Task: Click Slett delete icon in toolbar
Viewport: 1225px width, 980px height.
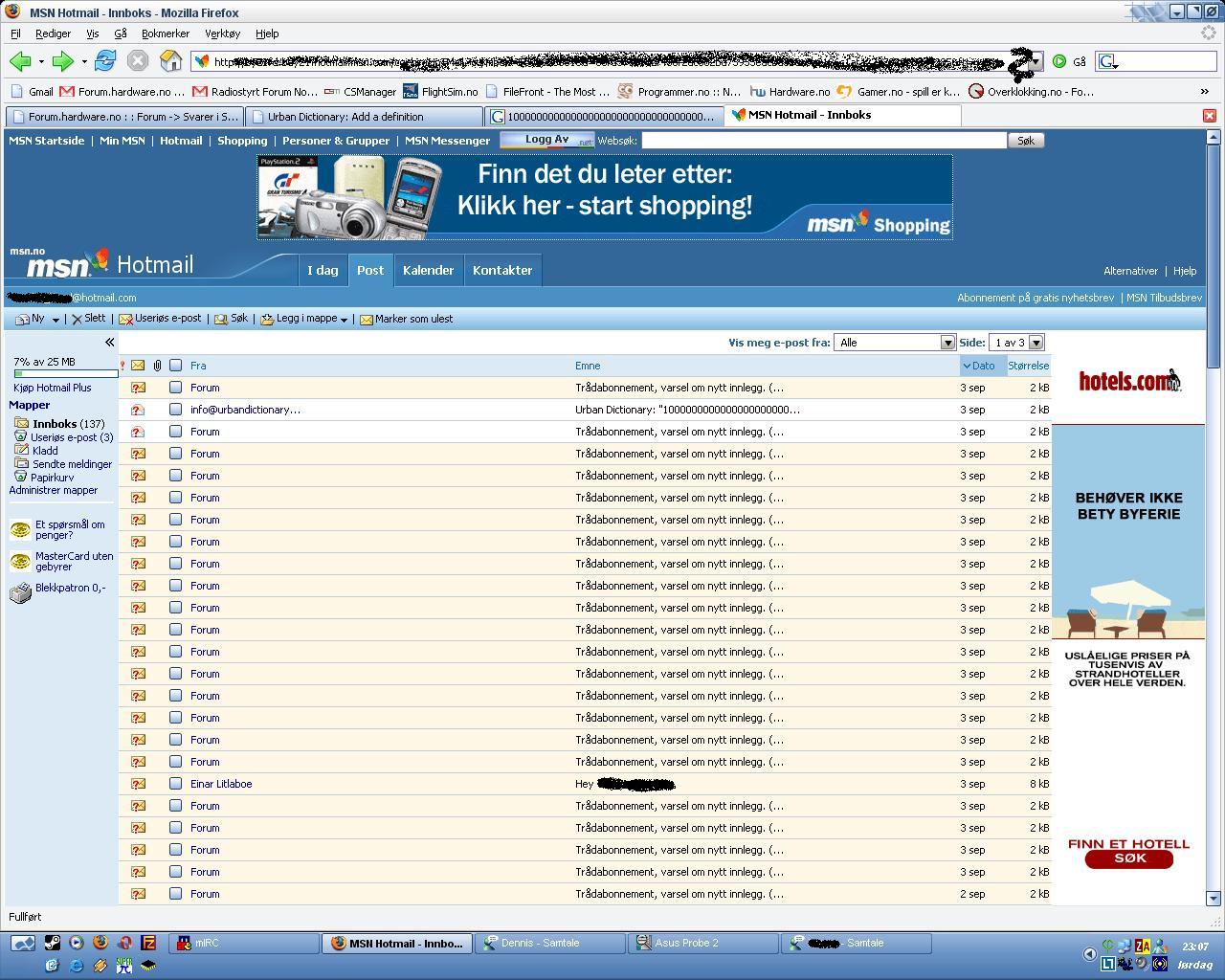Action: pos(77,319)
